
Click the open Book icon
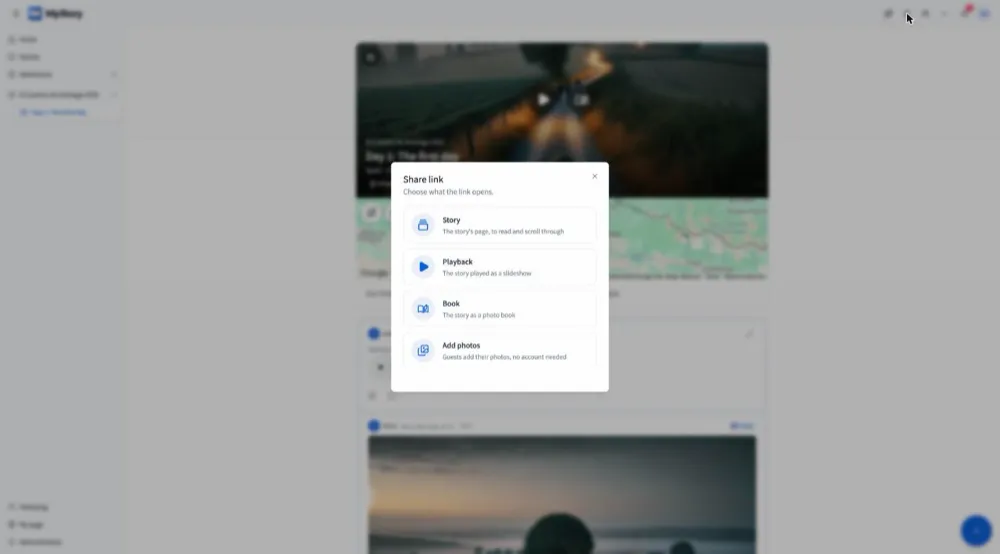(423, 309)
